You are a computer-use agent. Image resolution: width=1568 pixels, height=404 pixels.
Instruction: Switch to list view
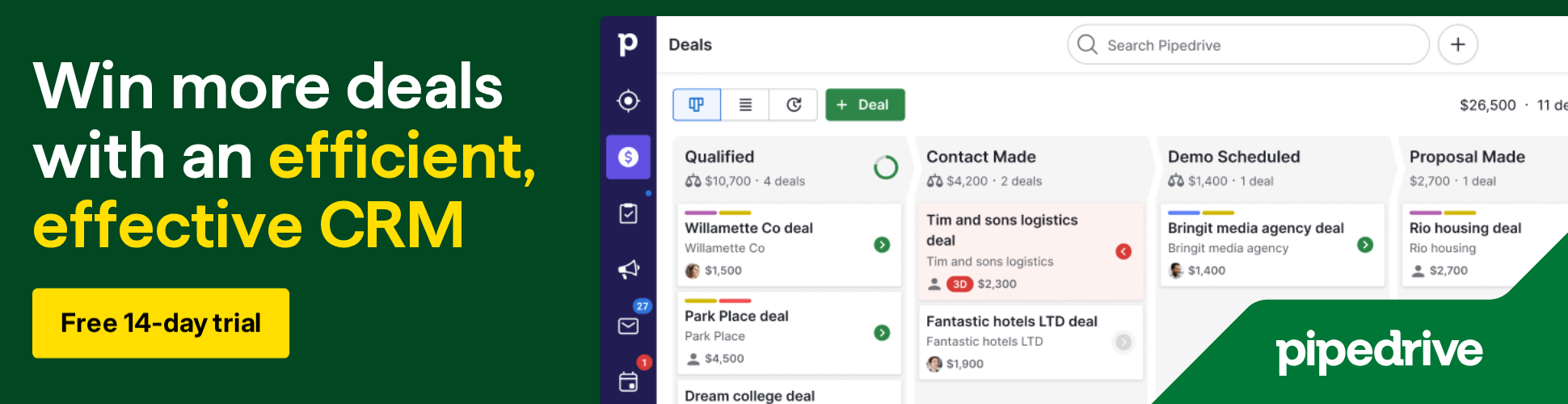(x=745, y=105)
